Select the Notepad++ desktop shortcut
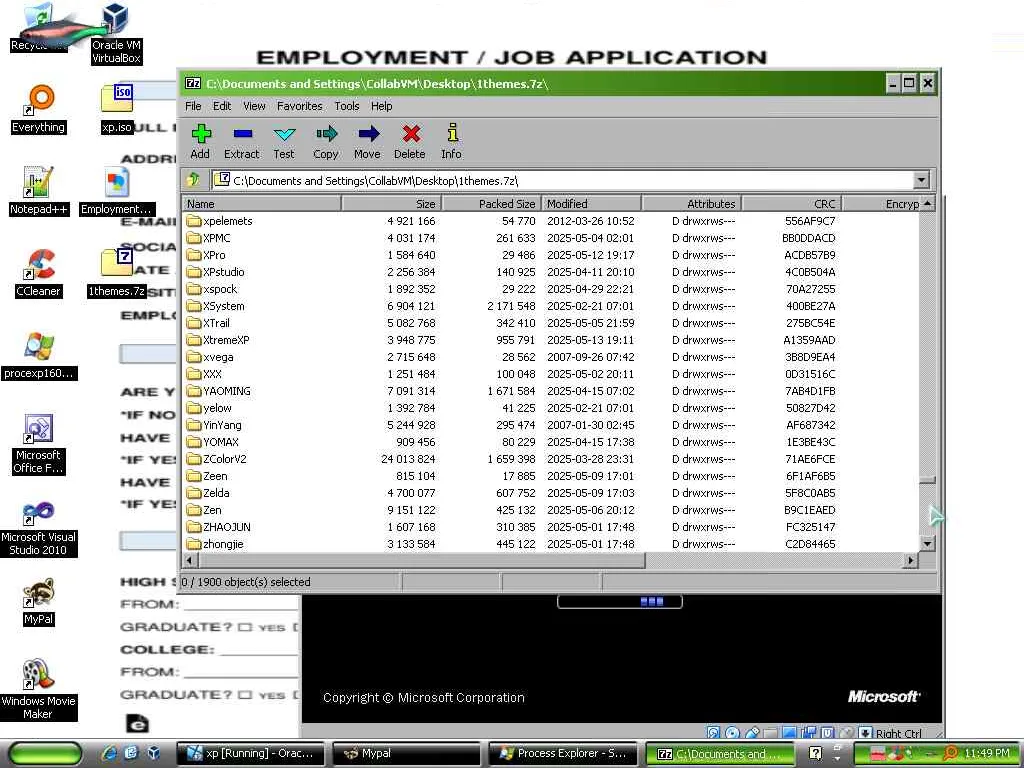Viewport: 1024px width, 768px height. pos(38,191)
